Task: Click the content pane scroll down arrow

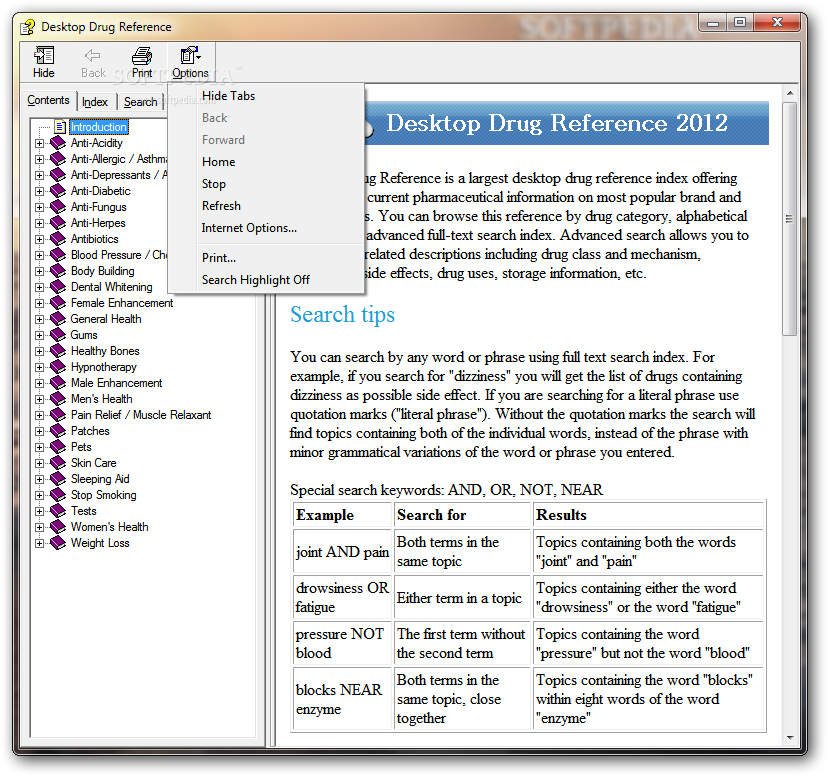Action: 790,737
